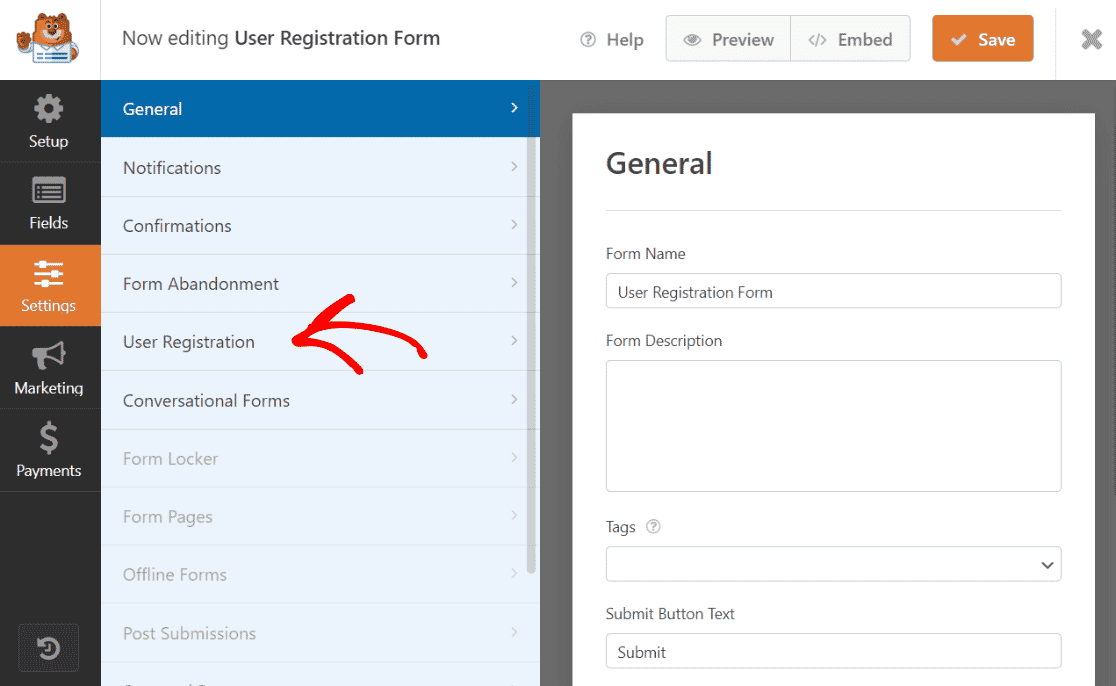Save the form

[x=982, y=39]
